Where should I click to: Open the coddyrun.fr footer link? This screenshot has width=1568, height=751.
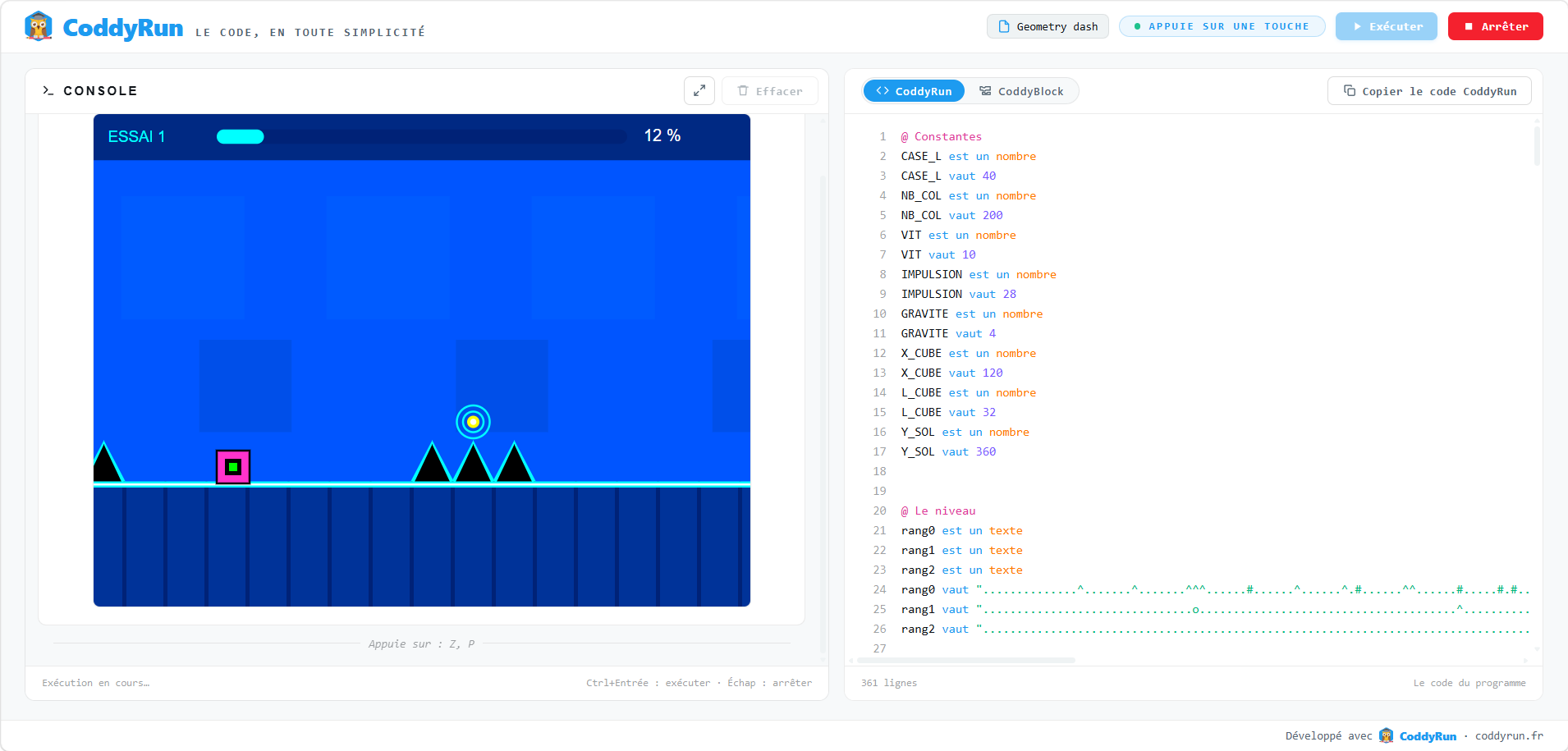(1509, 736)
